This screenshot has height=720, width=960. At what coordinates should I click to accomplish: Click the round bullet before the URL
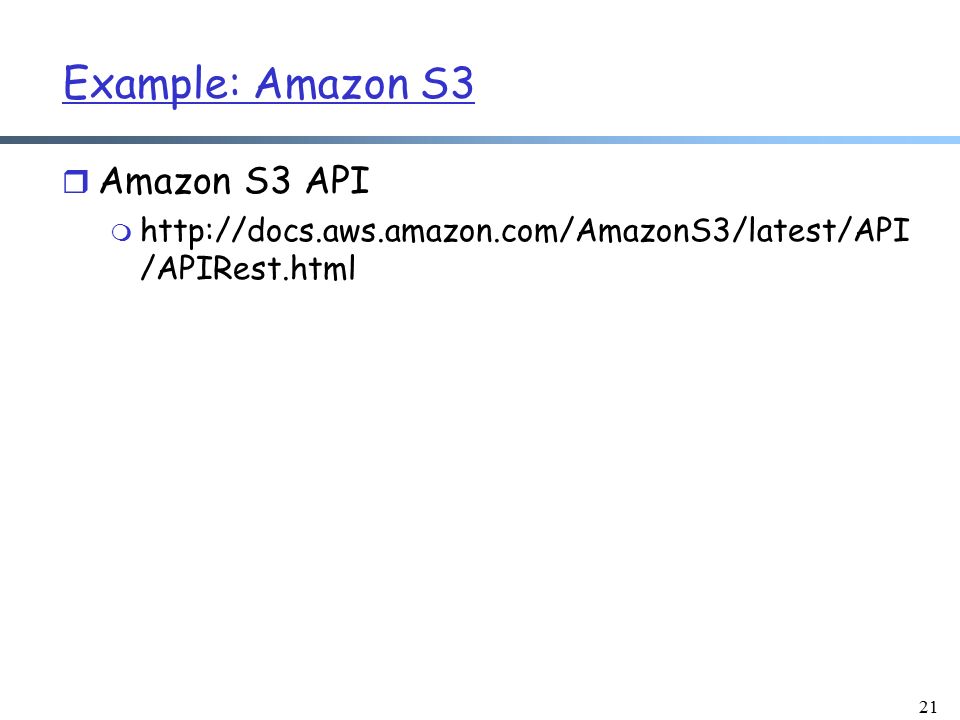click(x=121, y=233)
